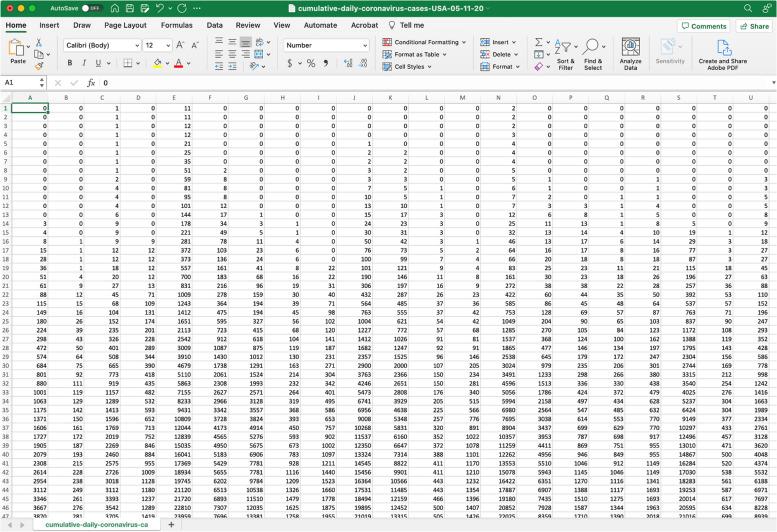Viewport: 777px width, 532px height.
Task: Click the insert function fx icon
Action: point(91,83)
